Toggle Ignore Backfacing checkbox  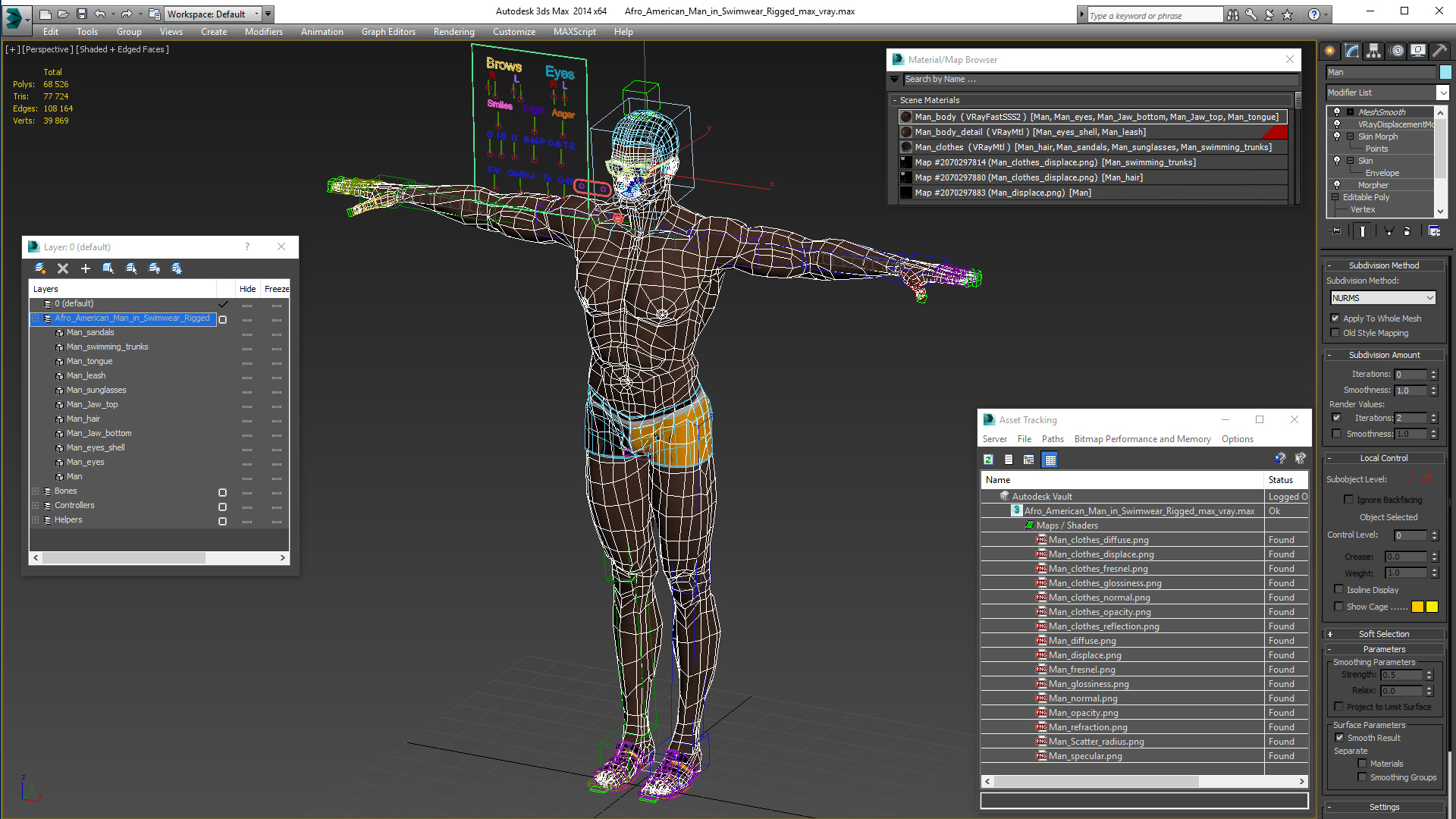pyautogui.click(x=1348, y=500)
